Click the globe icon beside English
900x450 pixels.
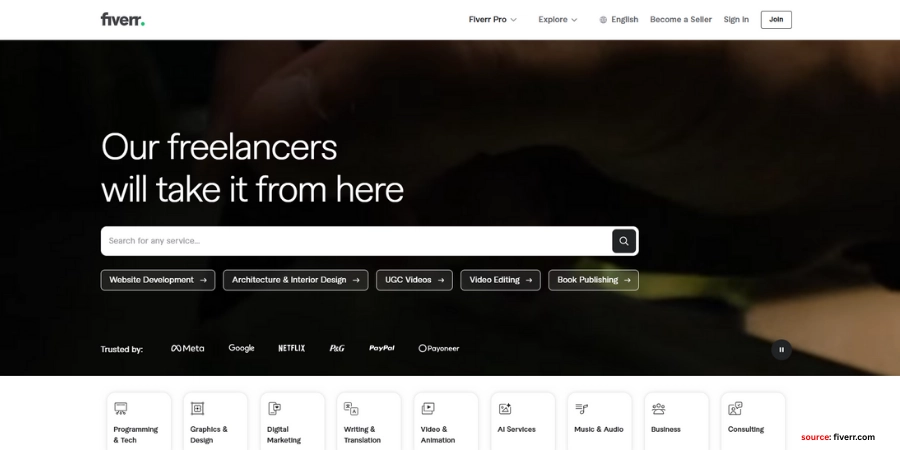(603, 20)
